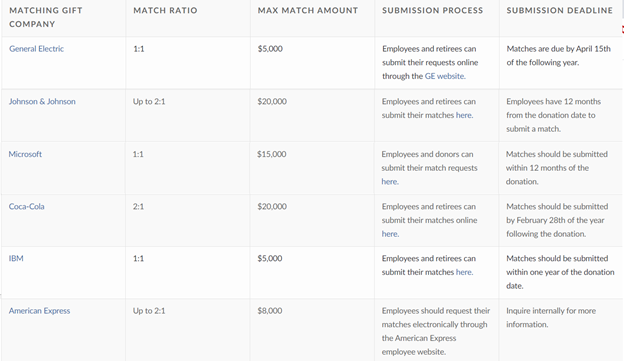Click the Submission Process column header
624x361 pixels.
click(433, 10)
